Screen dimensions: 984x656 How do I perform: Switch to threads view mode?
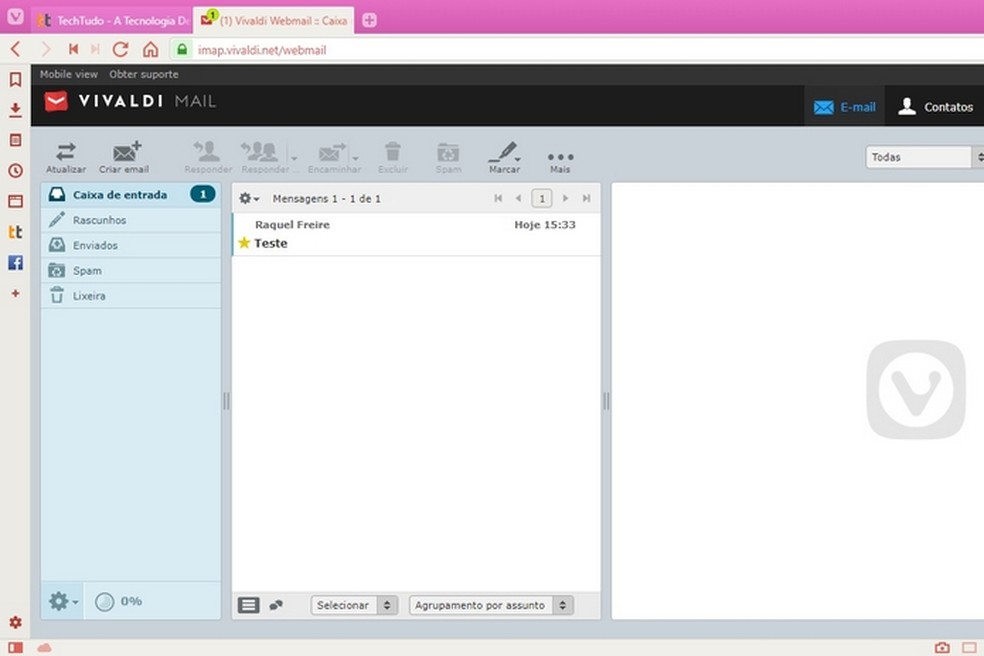tap(276, 605)
